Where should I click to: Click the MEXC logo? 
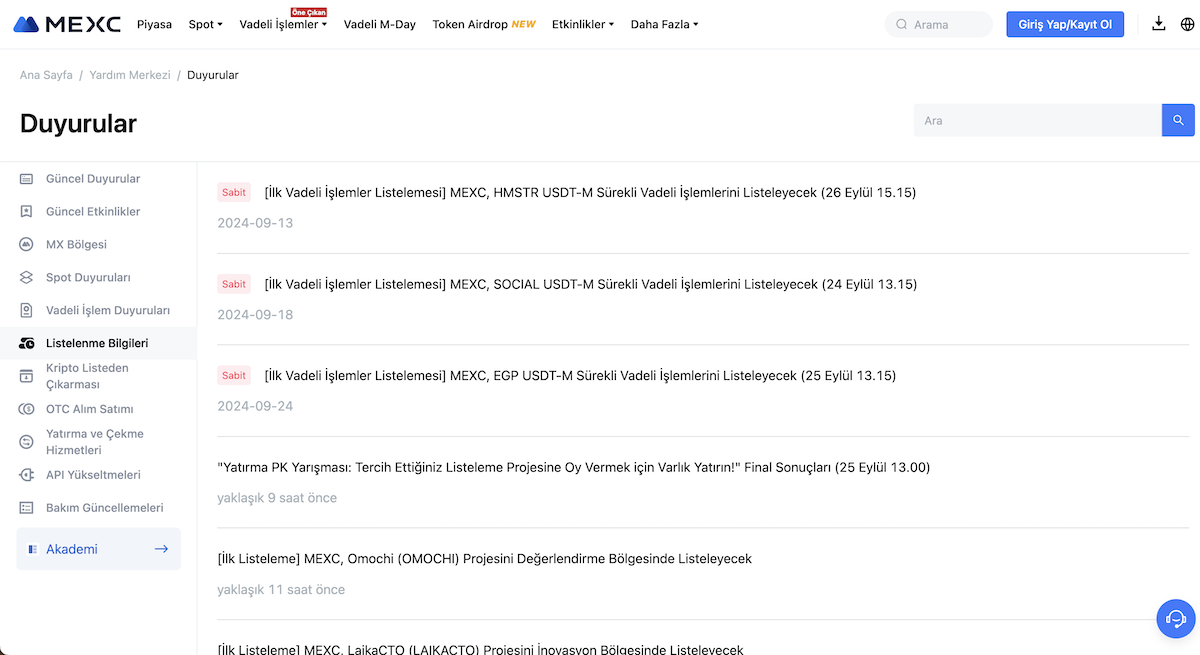[x=66, y=23]
